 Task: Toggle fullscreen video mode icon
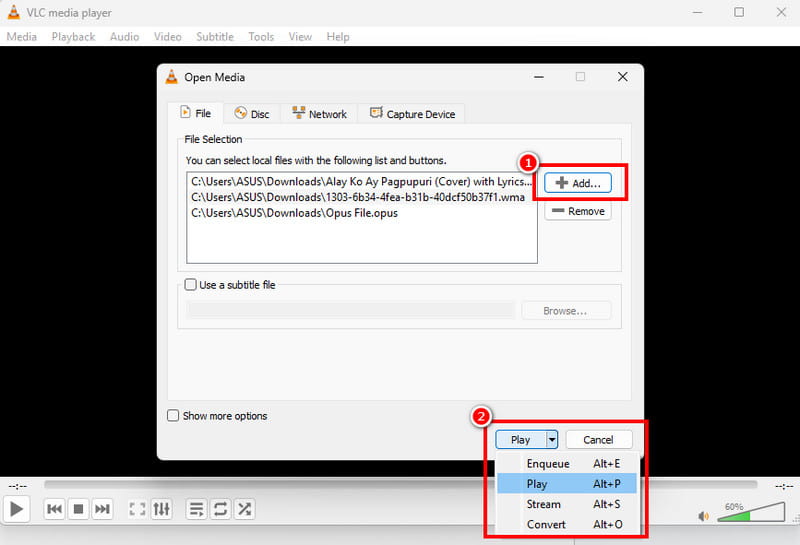tap(137, 509)
